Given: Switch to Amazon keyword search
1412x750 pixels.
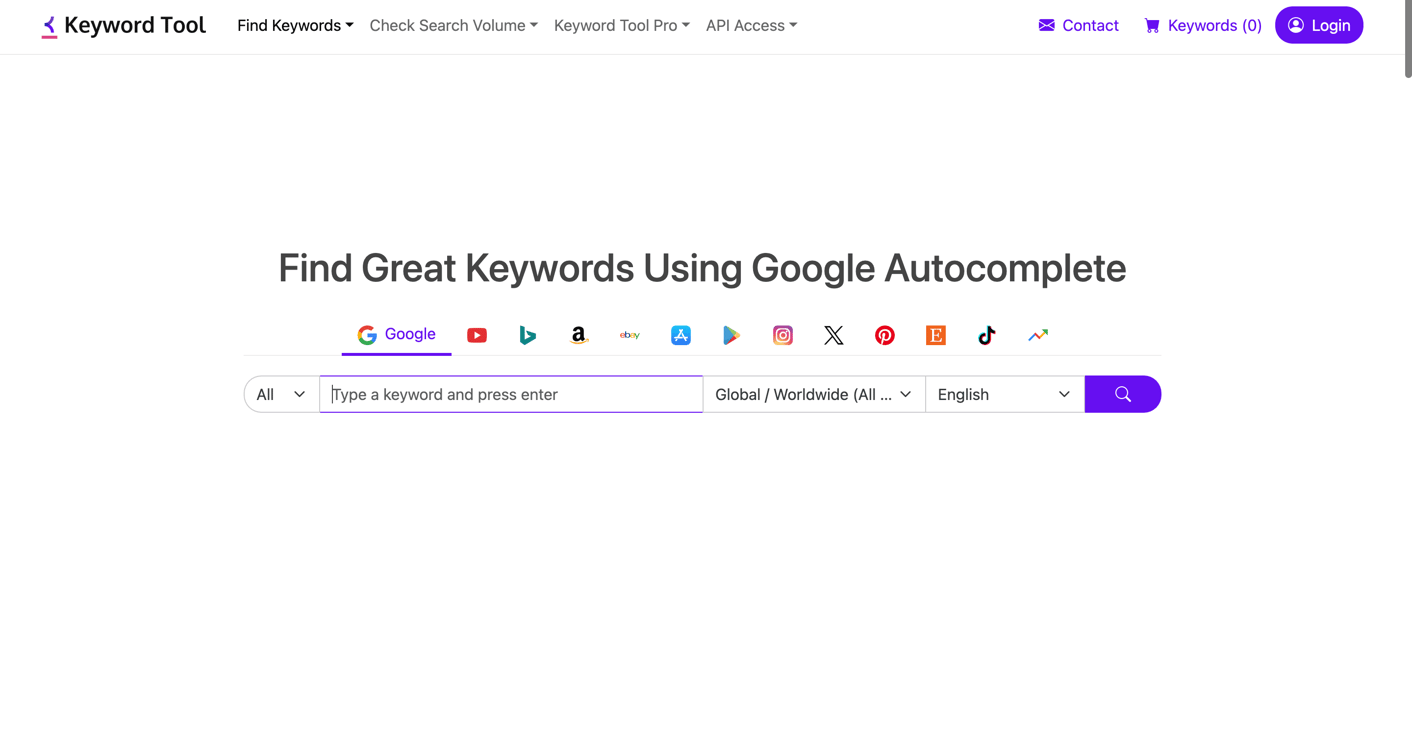Looking at the screenshot, I should (579, 335).
